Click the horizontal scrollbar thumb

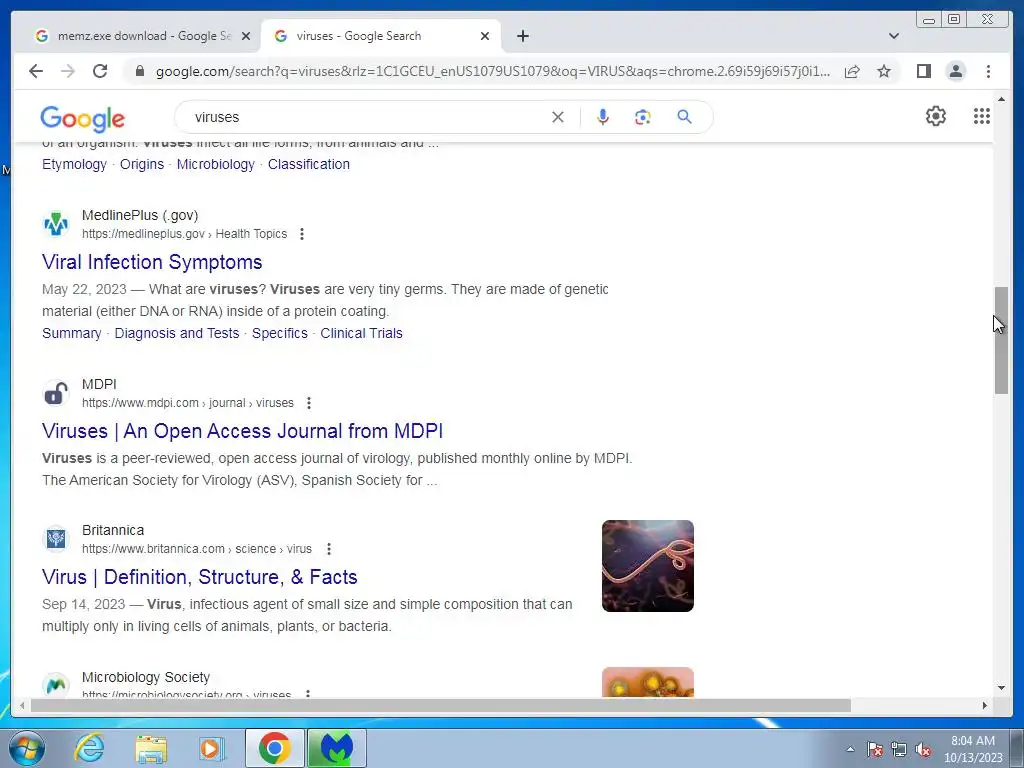click(x=441, y=705)
